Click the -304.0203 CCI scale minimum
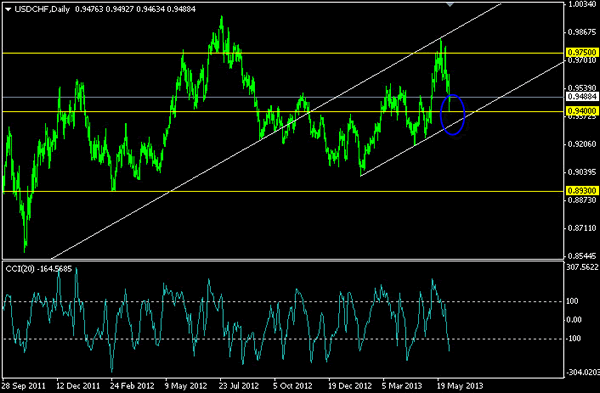Image resolution: width=600 pixels, height=393 pixels. tap(582, 372)
